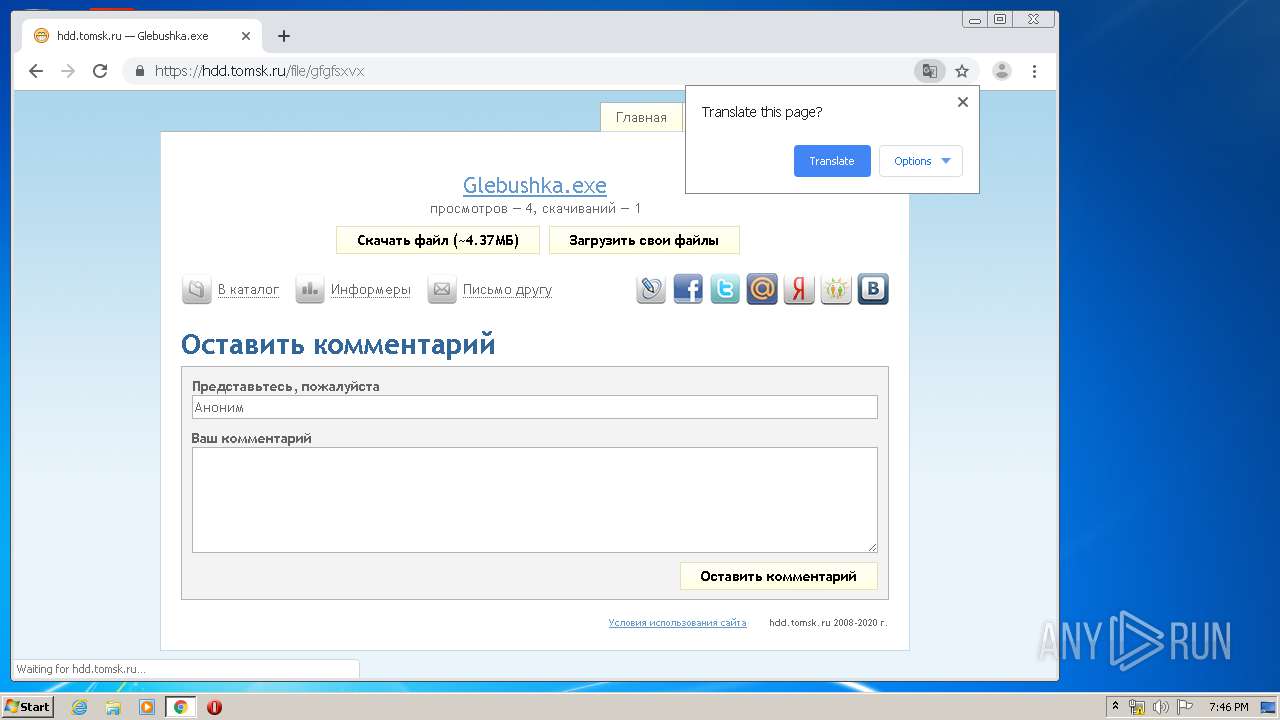Open the translate icon in address bar

[930, 71]
